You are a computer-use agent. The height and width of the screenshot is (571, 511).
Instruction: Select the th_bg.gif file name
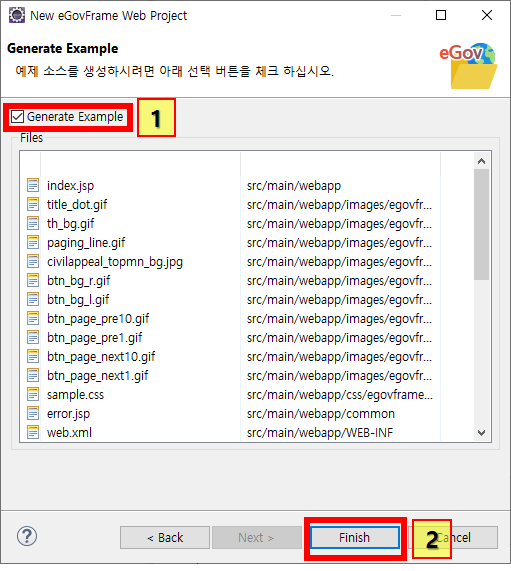(x=70, y=224)
